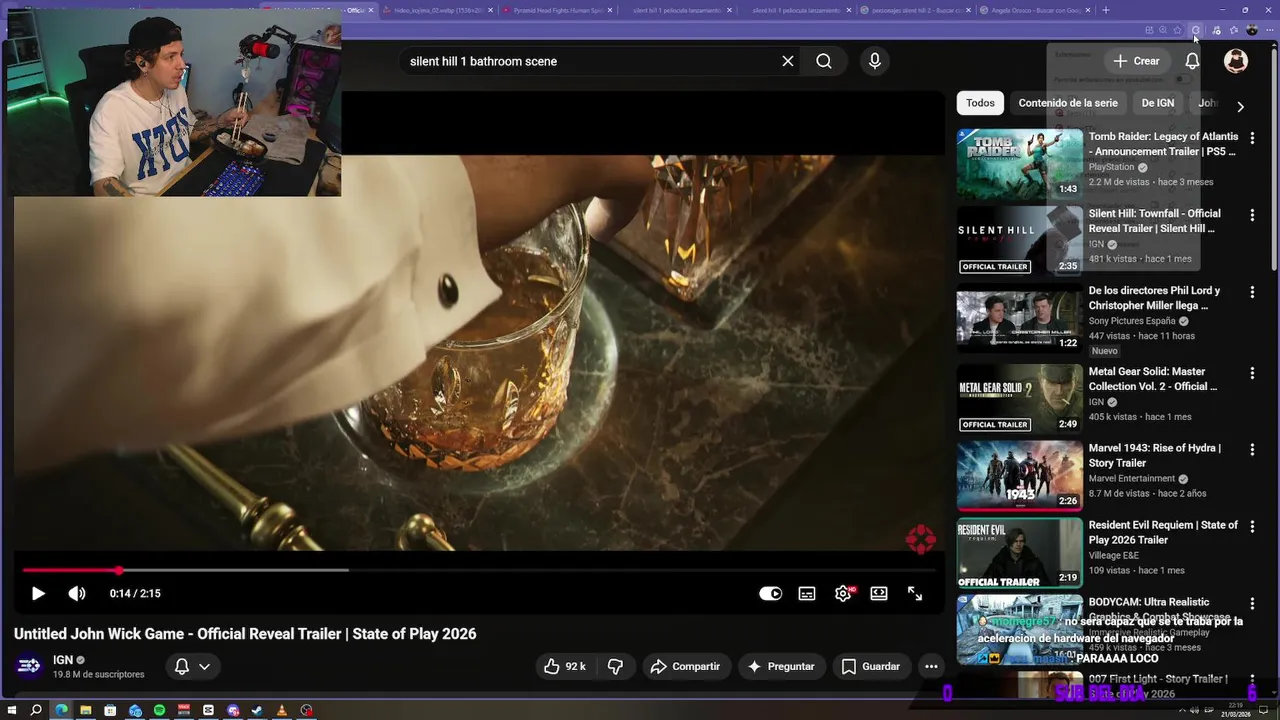Select the Todos filter chip

pyautogui.click(x=980, y=103)
